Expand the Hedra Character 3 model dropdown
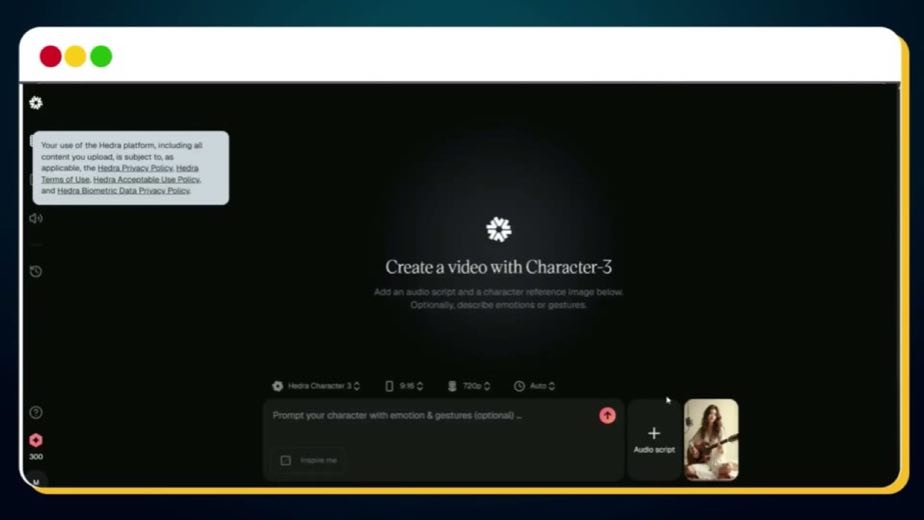This screenshot has height=520, width=924. click(316, 386)
